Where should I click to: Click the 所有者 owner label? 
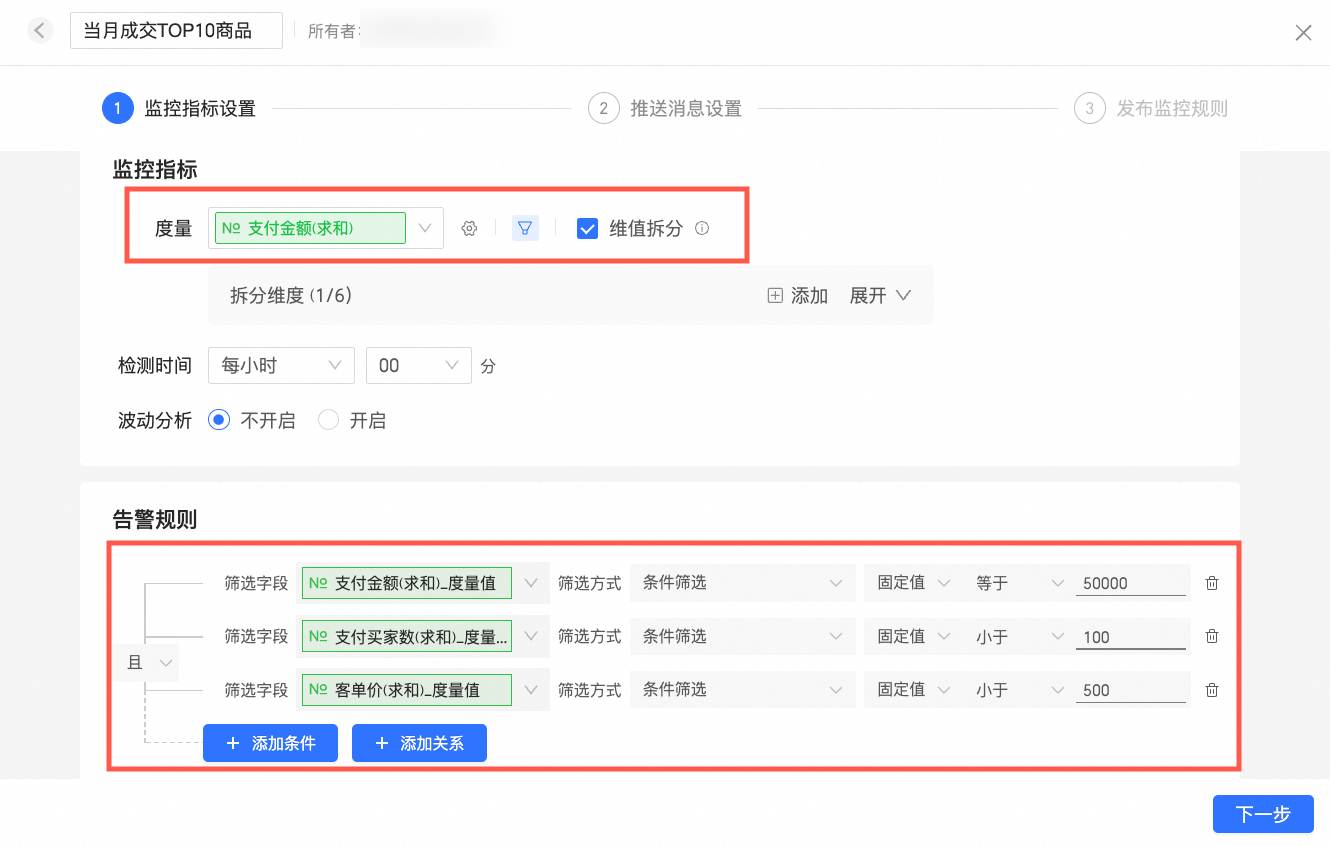(x=333, y=31)
